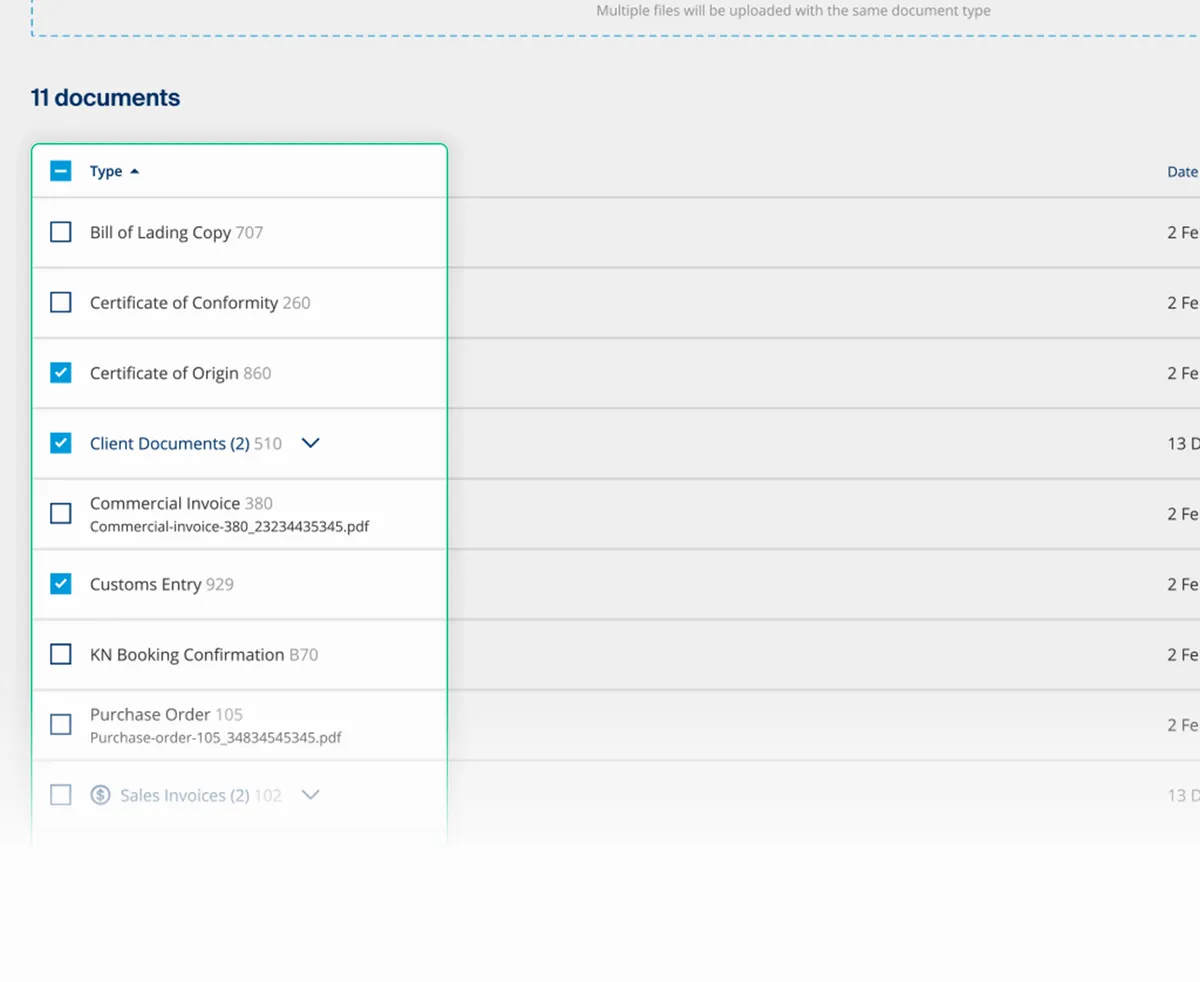1200x982 pixels.
Task: Expand the Sales Invoices group
Action: [310, 795]
